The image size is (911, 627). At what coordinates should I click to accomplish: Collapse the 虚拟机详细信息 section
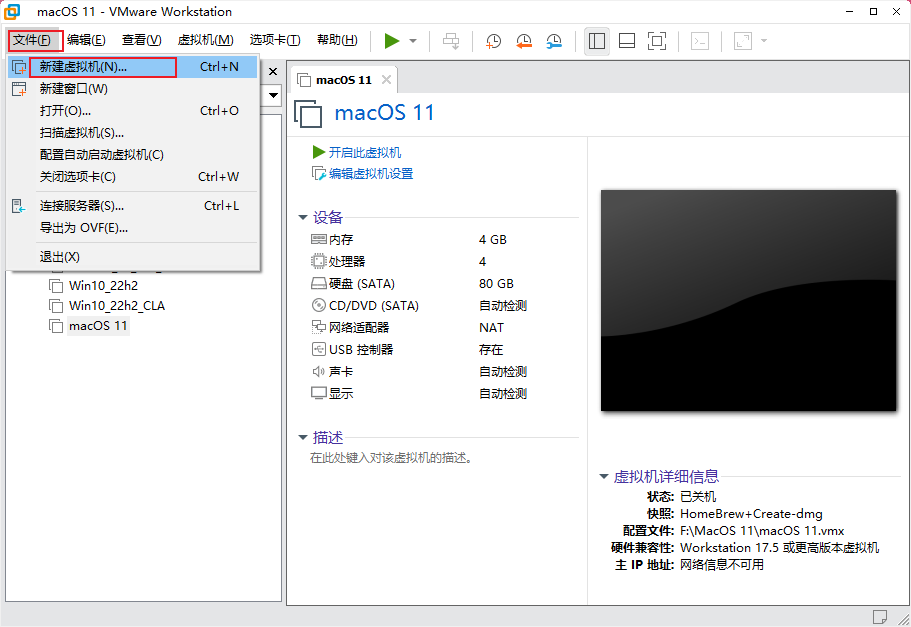point(604,477)
